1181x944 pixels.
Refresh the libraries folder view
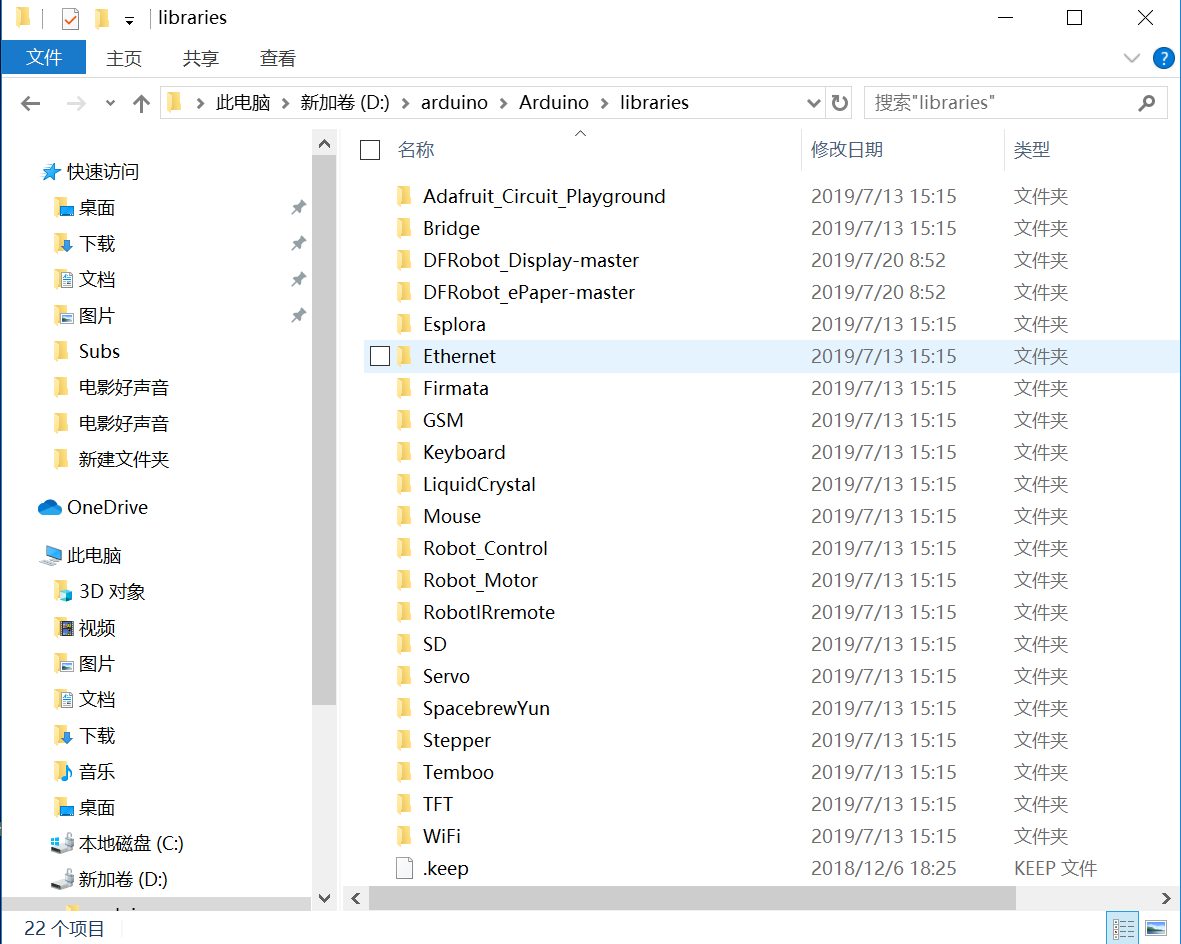tap(840, 102)
